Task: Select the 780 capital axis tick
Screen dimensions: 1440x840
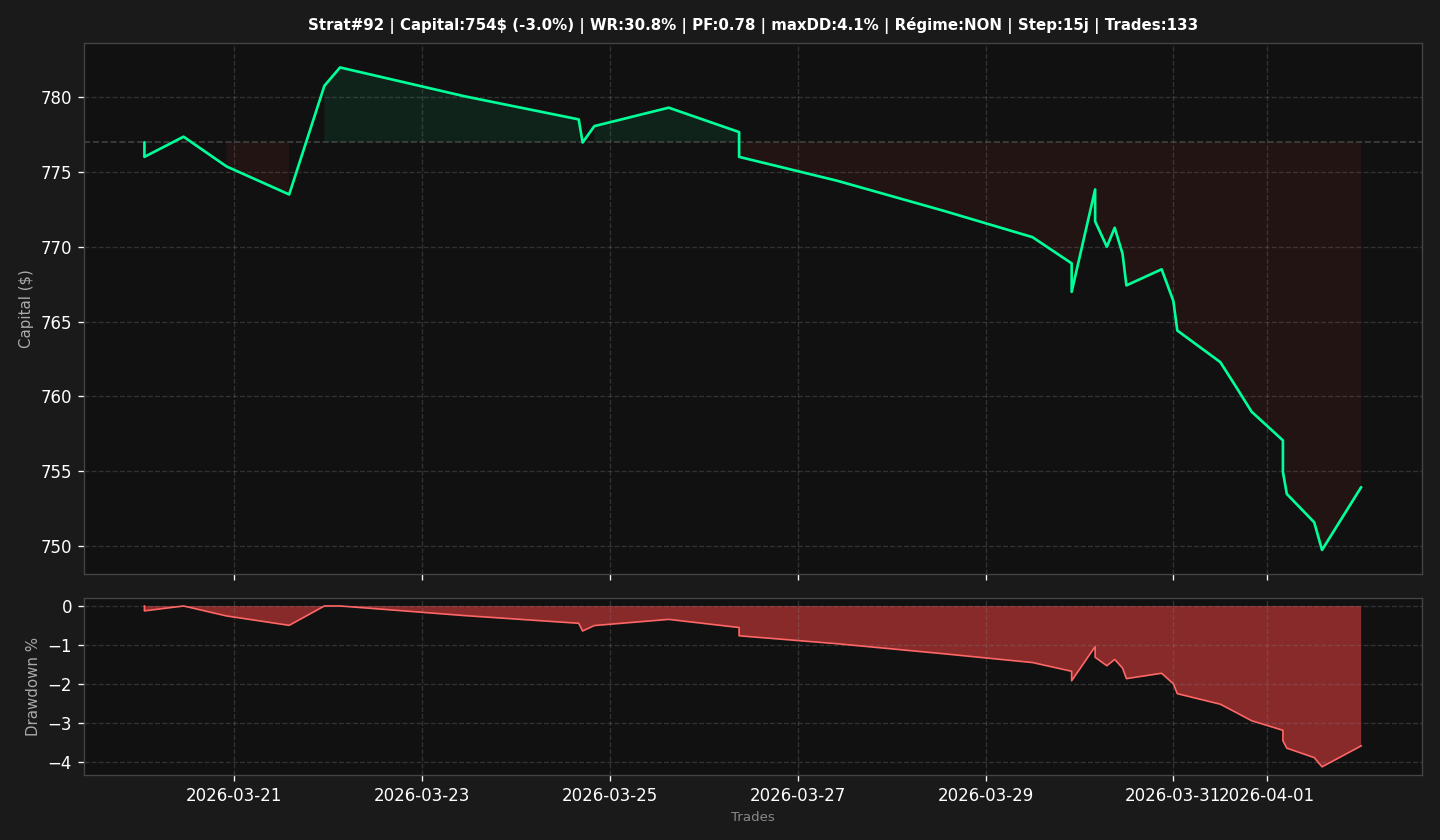Action: [57, 98]
